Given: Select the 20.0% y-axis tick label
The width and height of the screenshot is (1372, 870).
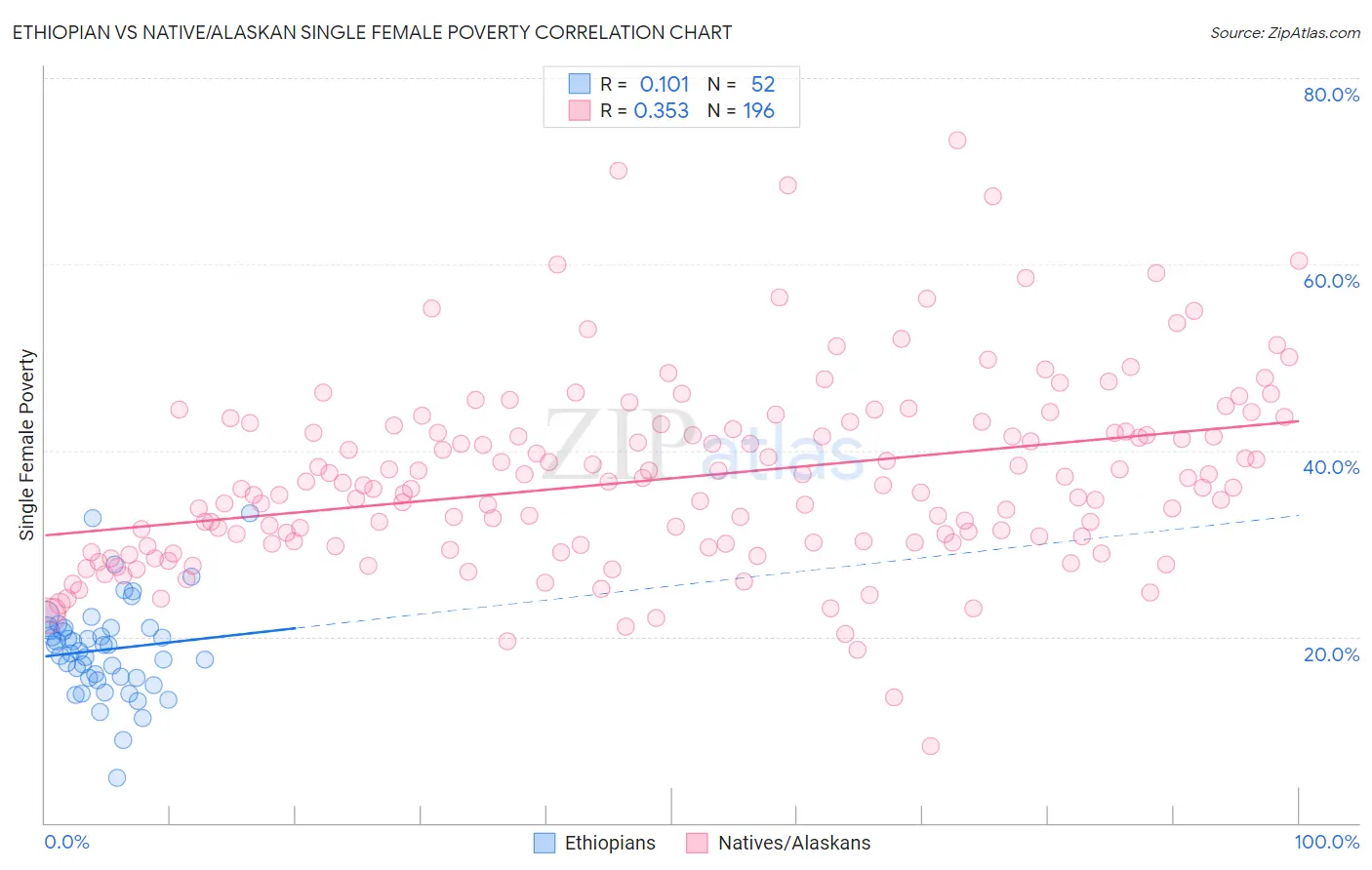Looking at the screenshot, I should [x=1331, y=653].
